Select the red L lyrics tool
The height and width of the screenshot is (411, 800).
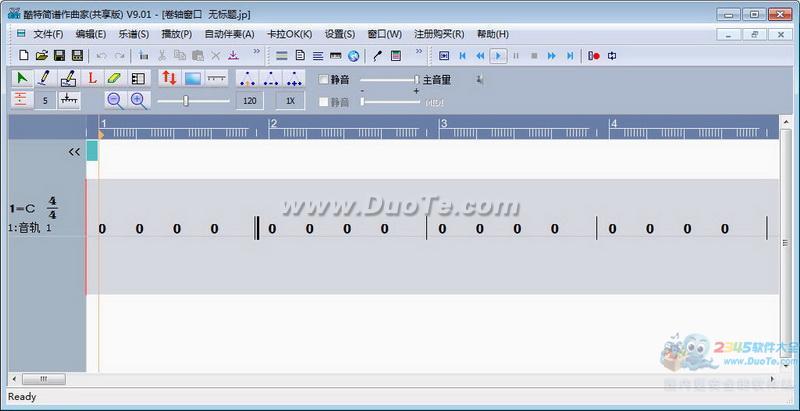point(92,78)
